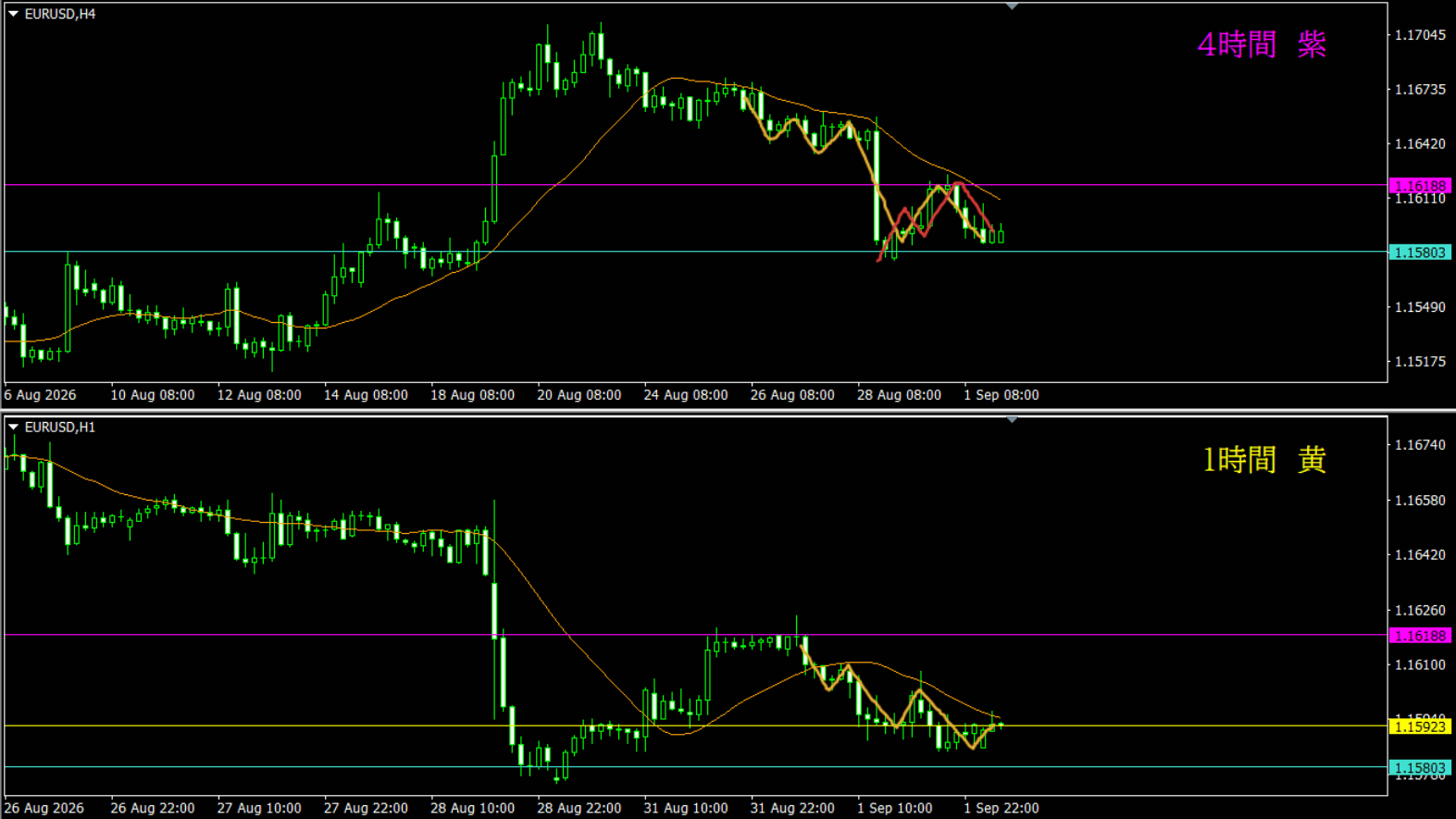Screen dimensions: 1456x819
Task: Open the EURUSD,H1 chart dropdown triangle
Action: coord(13,427)
